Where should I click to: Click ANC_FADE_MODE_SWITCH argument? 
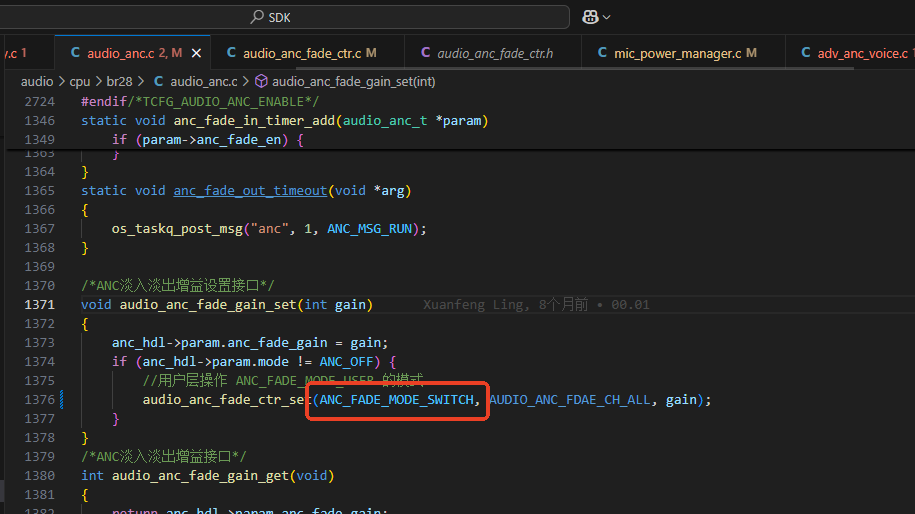point(397,400)
